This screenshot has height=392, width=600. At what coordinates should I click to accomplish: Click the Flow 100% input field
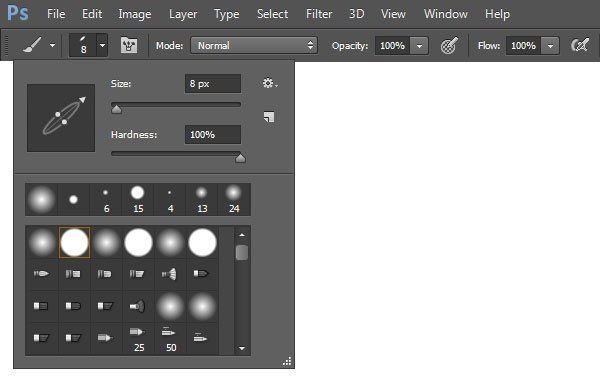(x=523, y=46)
